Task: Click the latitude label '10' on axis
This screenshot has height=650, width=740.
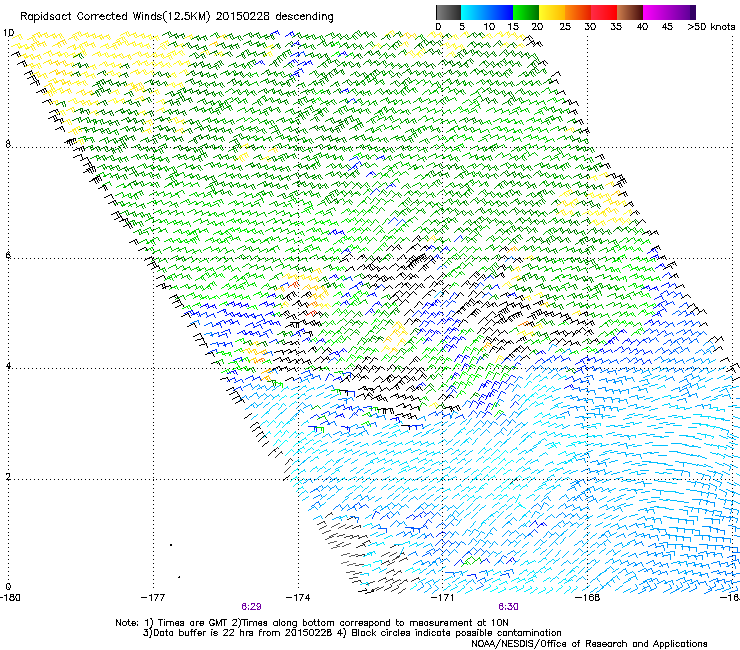Action: (8, 33)
